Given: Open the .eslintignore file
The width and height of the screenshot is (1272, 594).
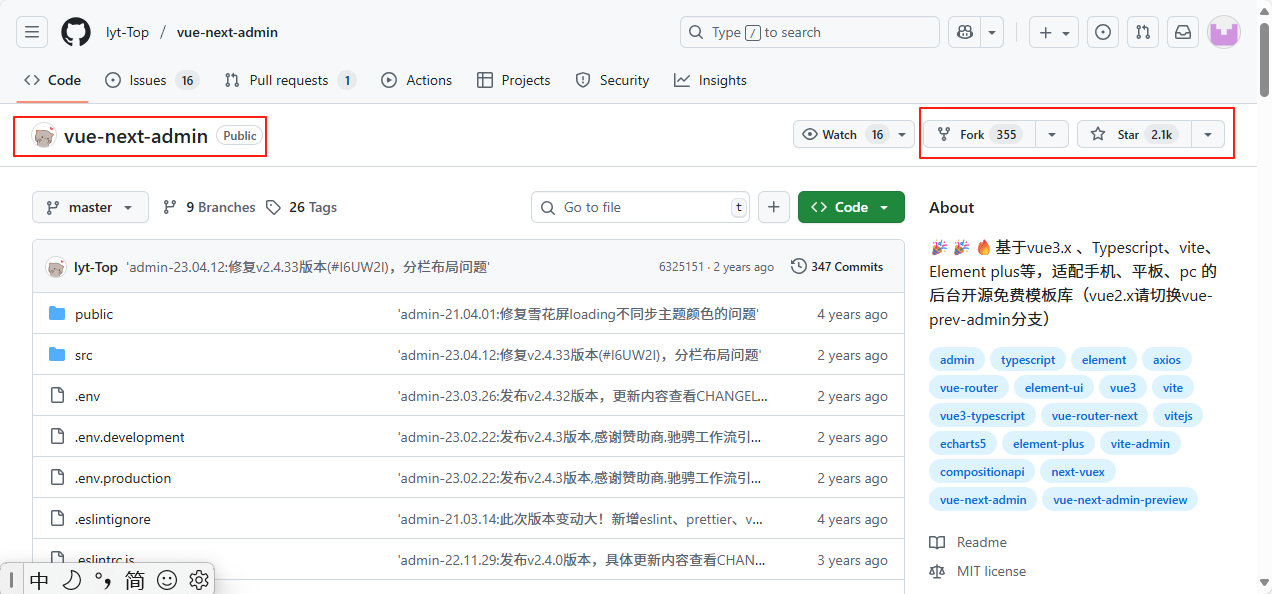Looking at the screenshot, I should tap(113, 519).
